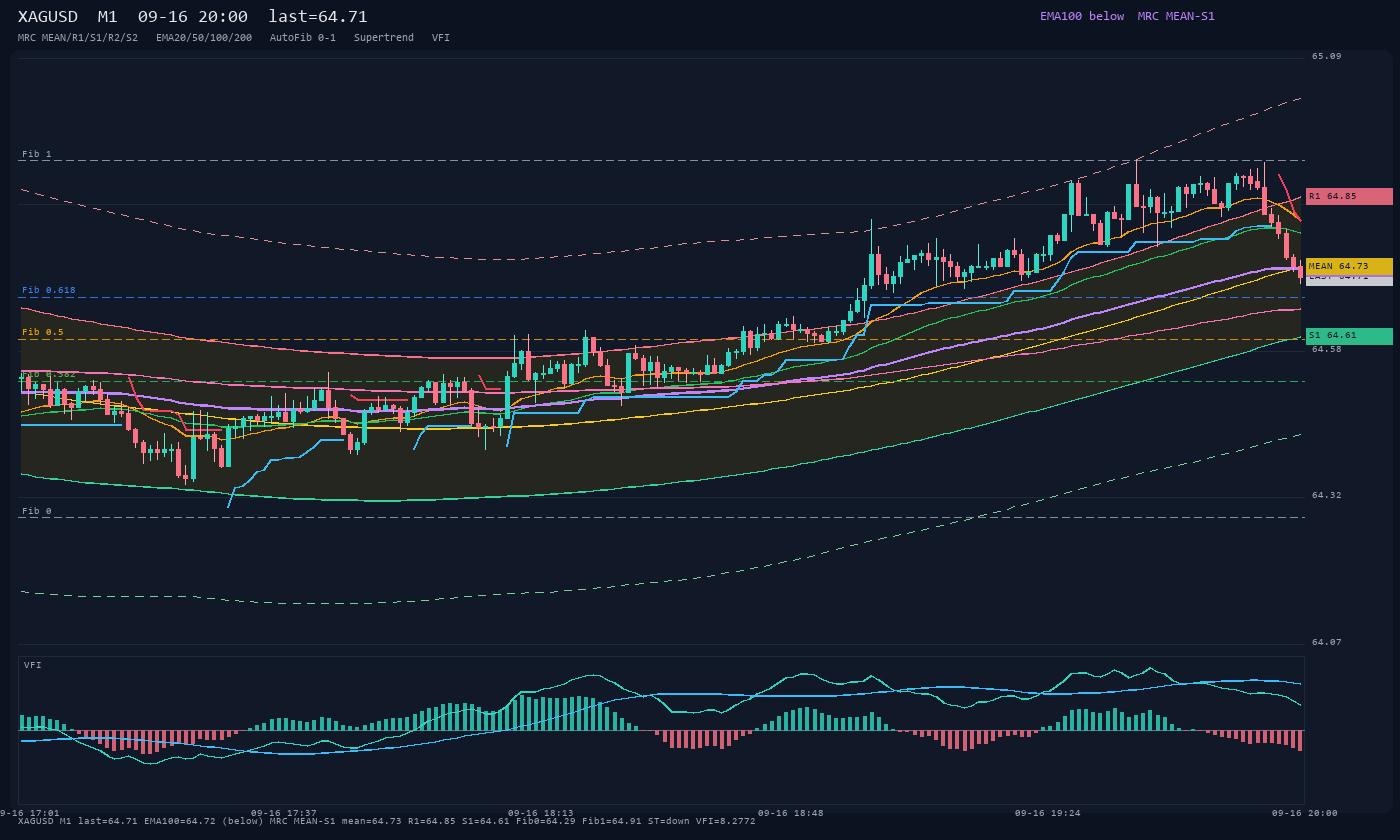This screenshot has height=840, width=1400.
Task: Click the M1 timeframe label in the title
Action: pyautogui.click(x=108, y=17)
